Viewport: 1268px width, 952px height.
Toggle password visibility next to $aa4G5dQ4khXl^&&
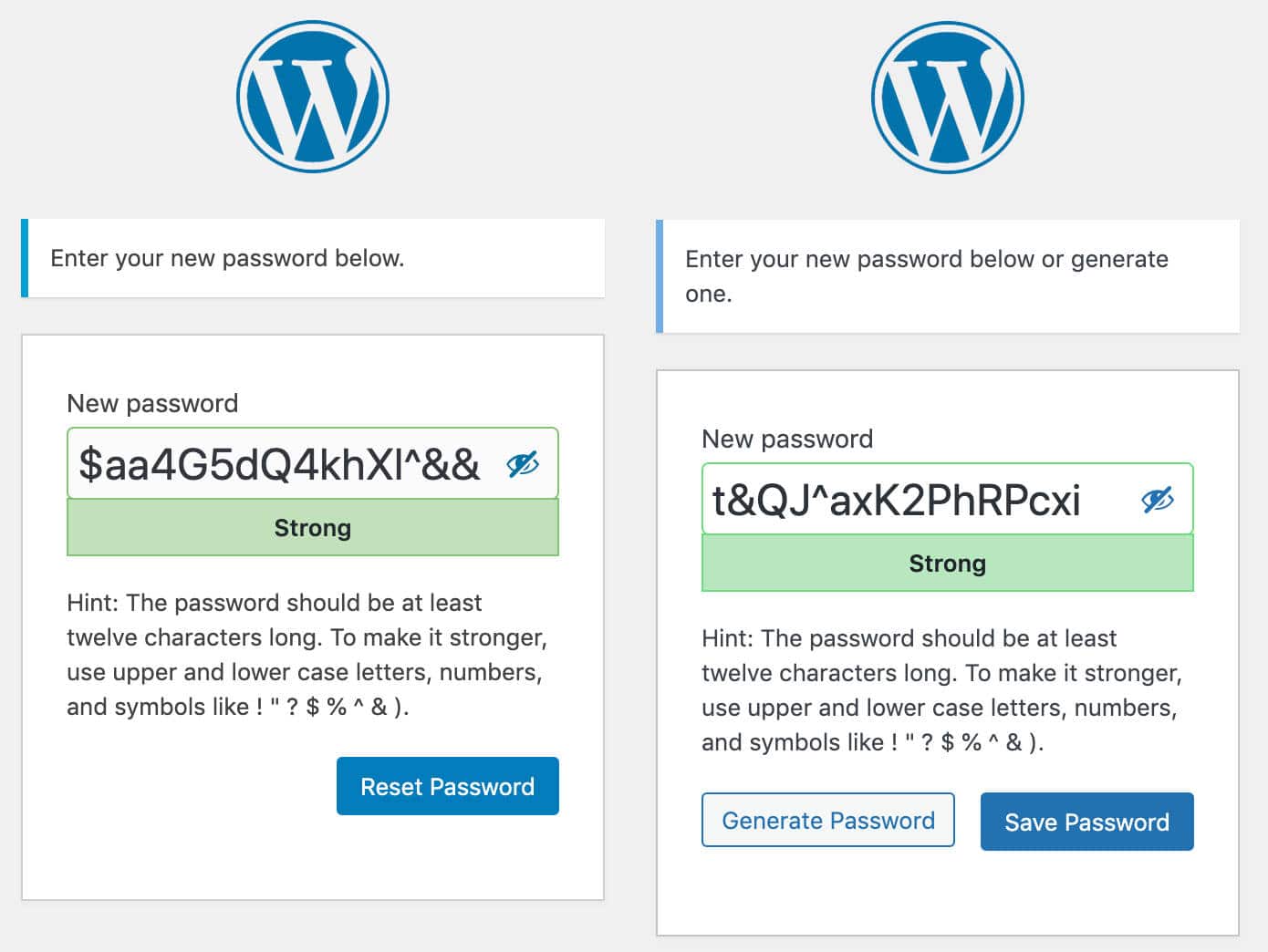coord(520,465)
